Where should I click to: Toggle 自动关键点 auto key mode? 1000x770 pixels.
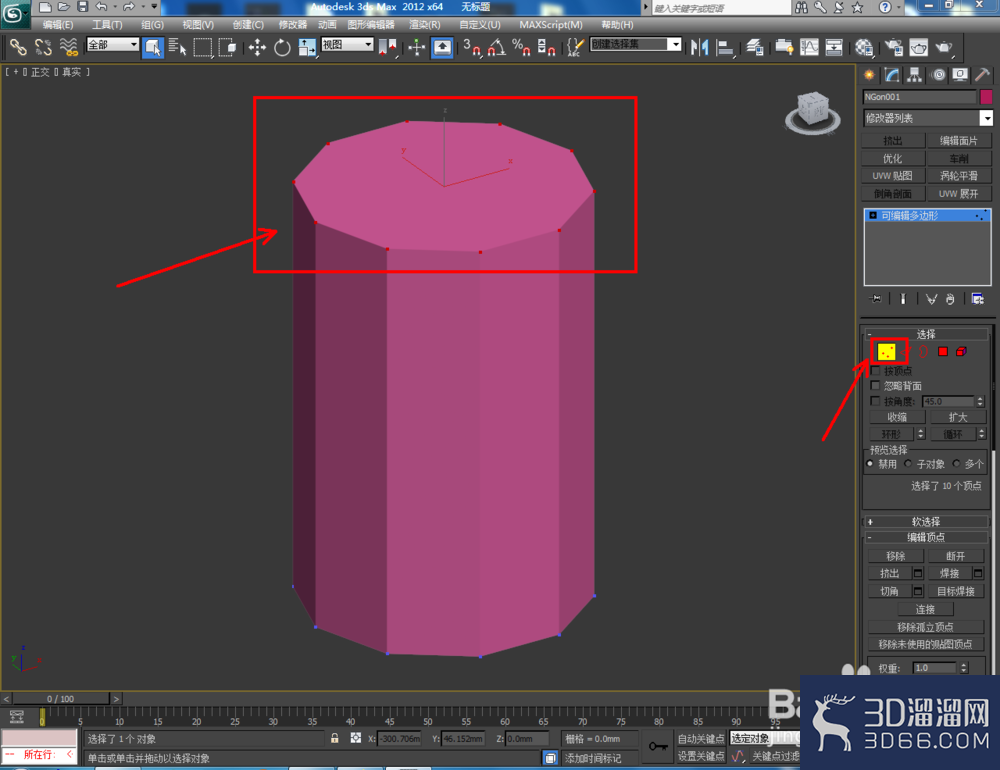[x=700, y=738]
